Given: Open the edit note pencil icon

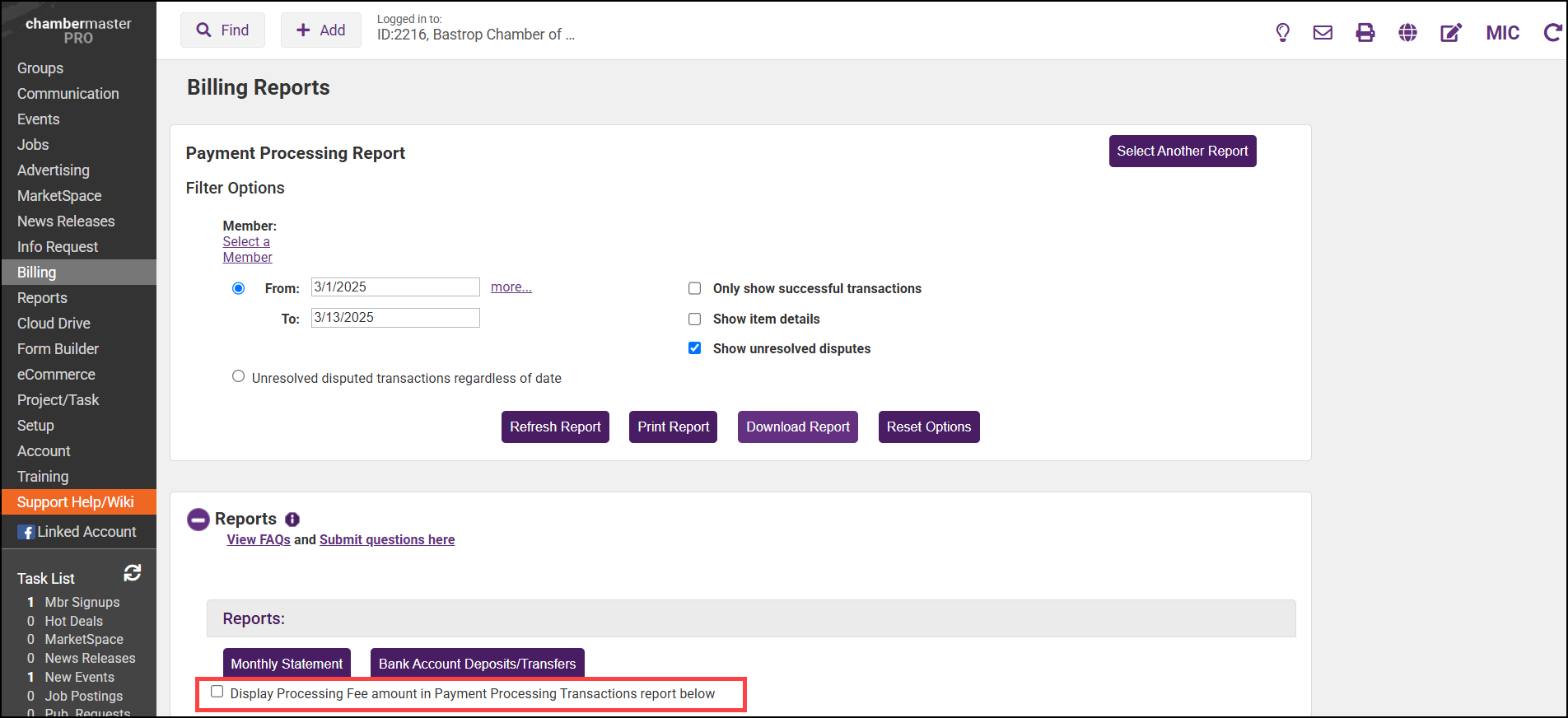Looking at the screenshot, I should pyautogui.click(x=1450, y=33).
